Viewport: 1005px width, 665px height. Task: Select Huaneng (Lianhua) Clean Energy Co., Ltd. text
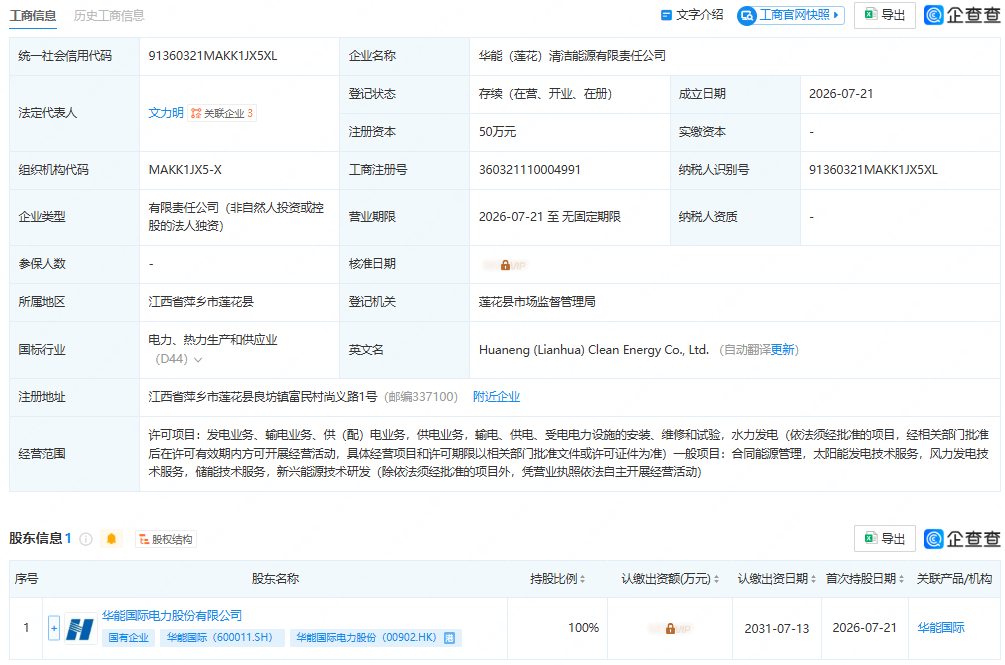coord(594,350)
